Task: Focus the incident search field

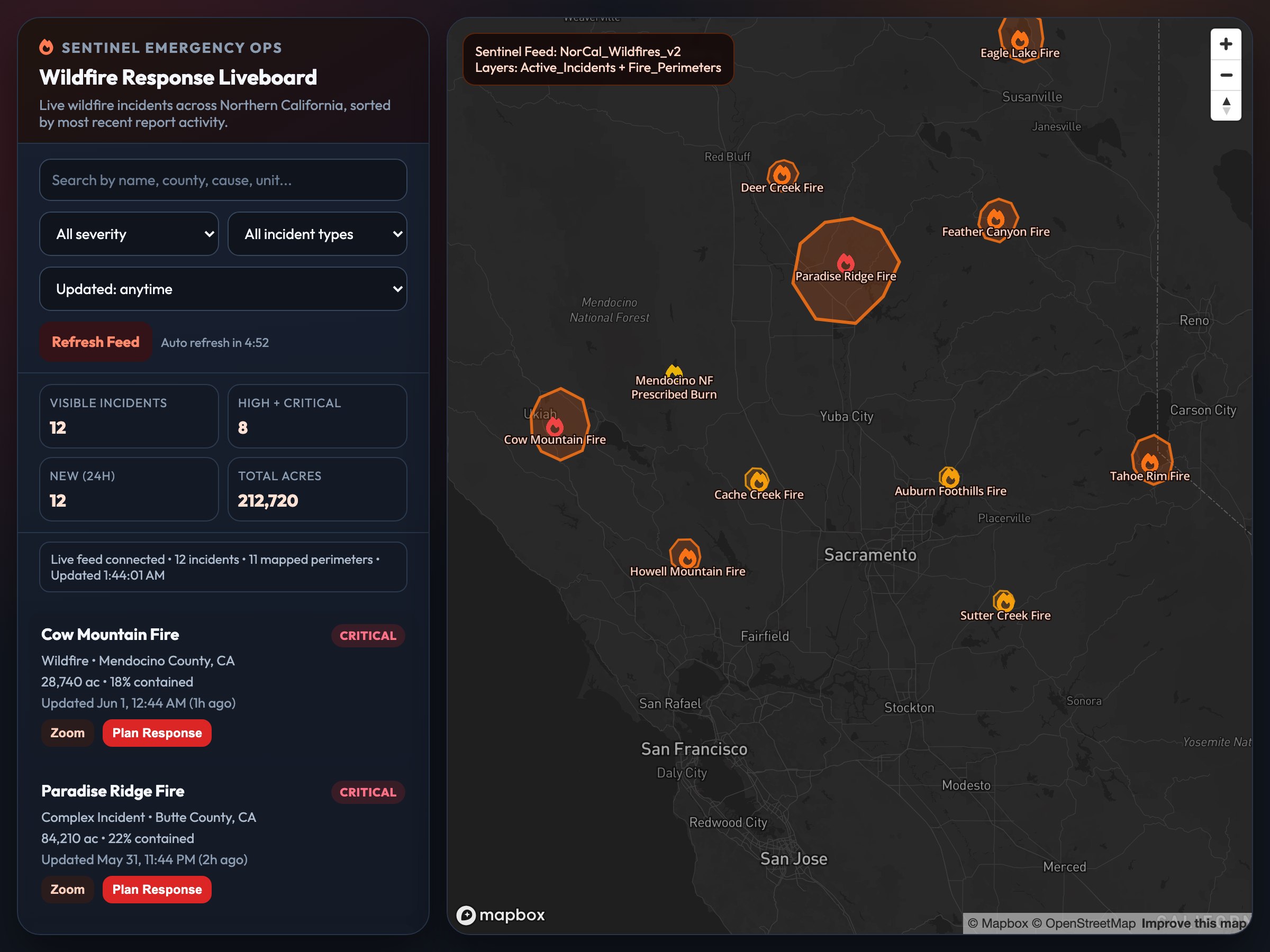Action: pyautogui.click(x=223, y=180)
